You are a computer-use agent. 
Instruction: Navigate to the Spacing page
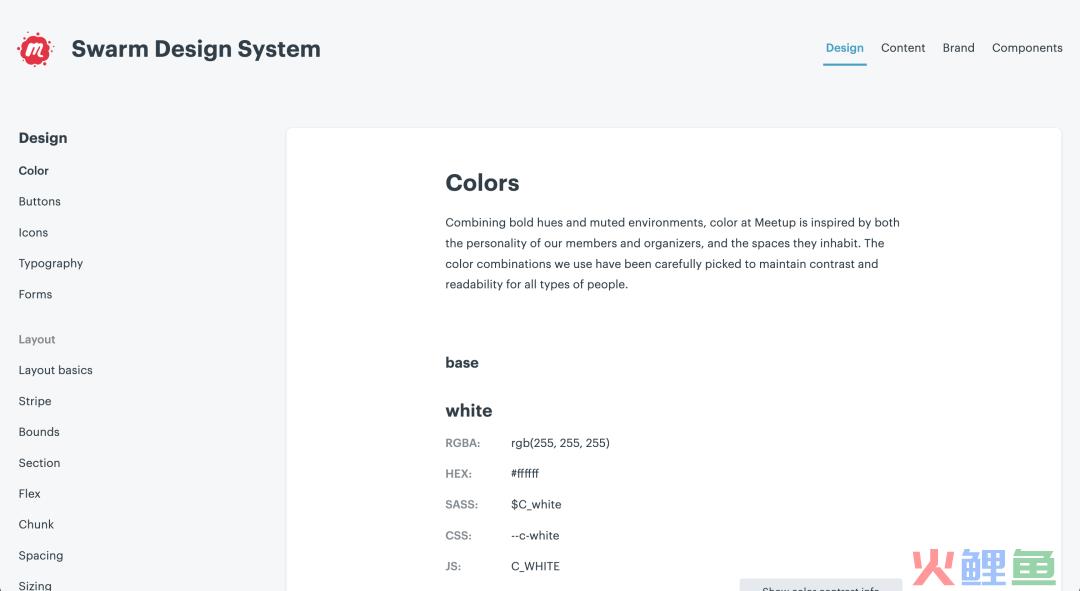pyautogui.click(x=41, y=555)
